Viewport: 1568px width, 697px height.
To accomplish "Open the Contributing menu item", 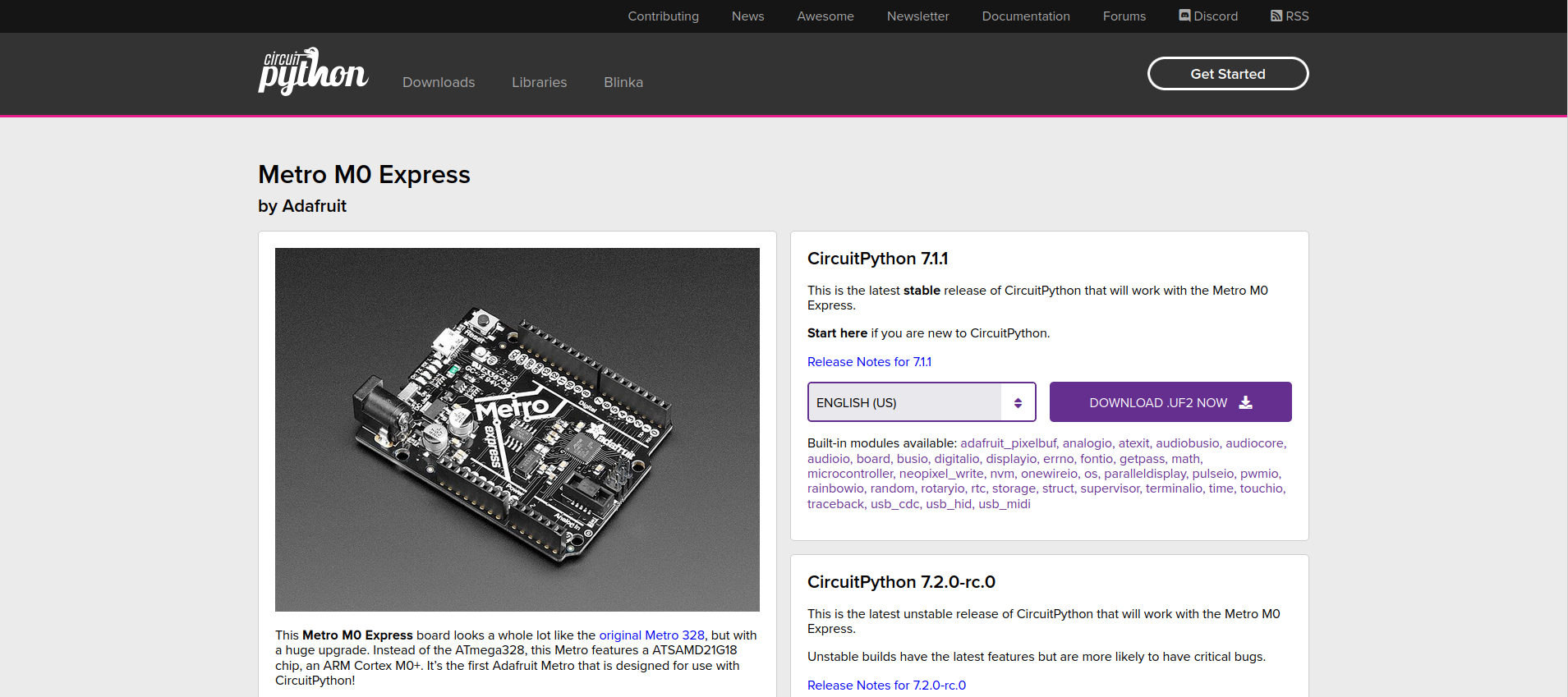I will pos(663,16).
